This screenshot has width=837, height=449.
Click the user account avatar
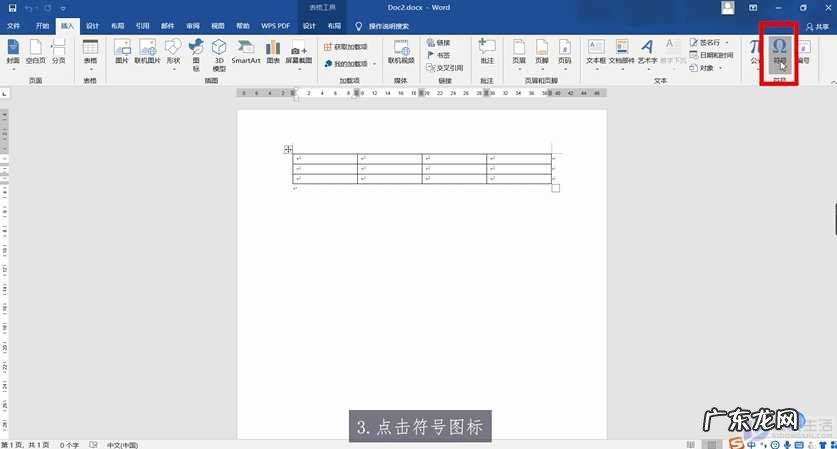point(728,7)
